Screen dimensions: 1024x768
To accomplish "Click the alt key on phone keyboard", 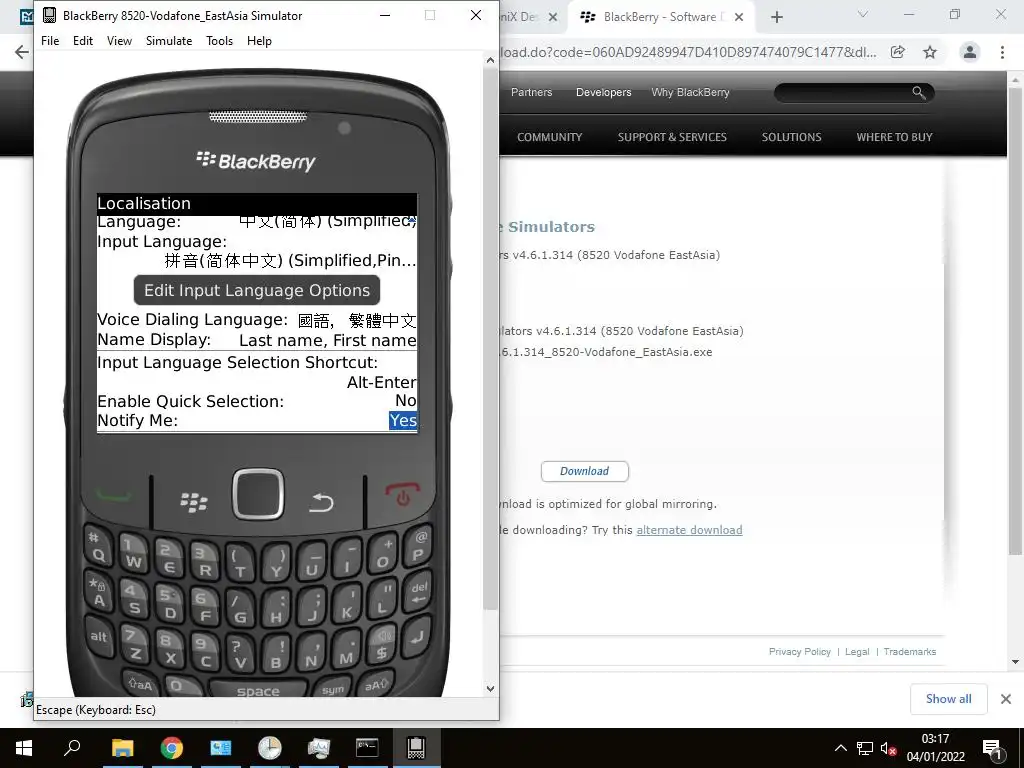I will click(99, 637).
